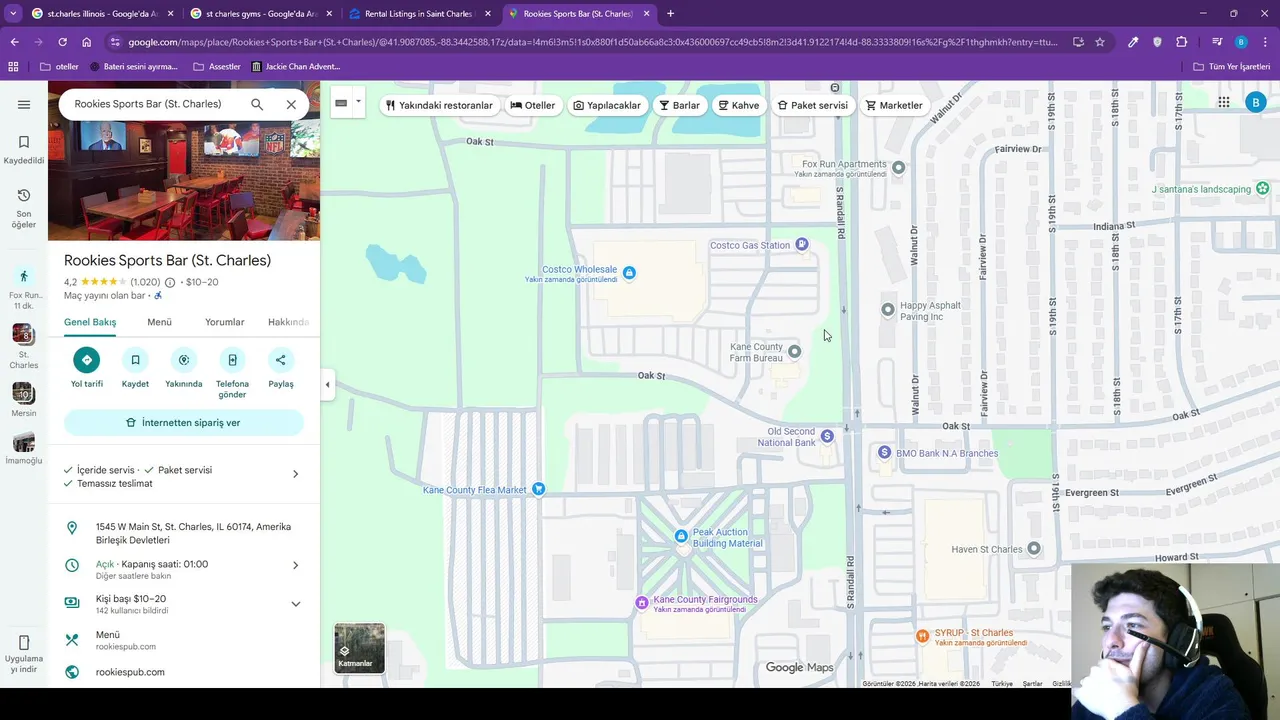
Task: Filter by Barlar chip
Action: (680, 105)
